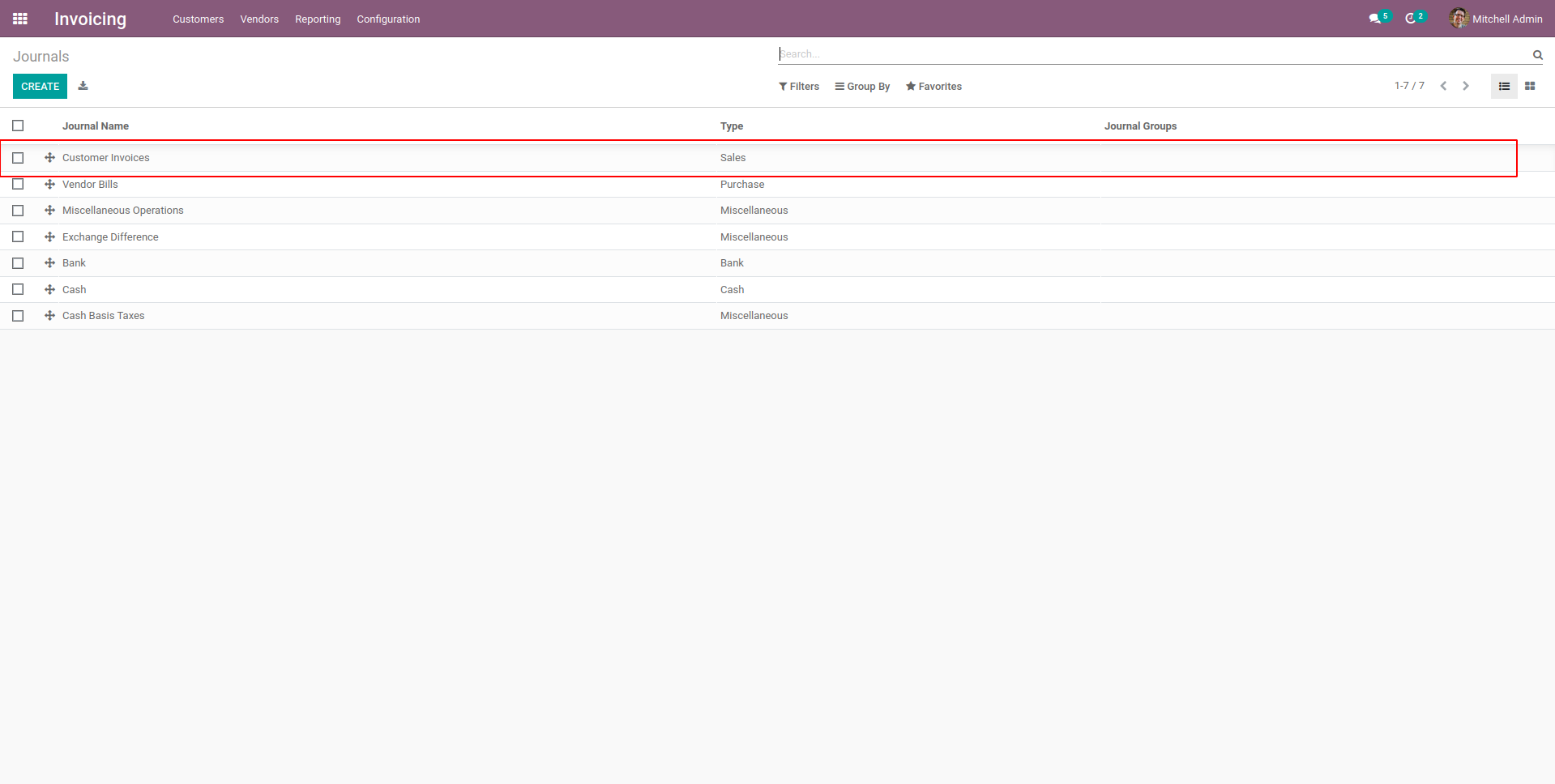The width and height of the screenshot is (1555, 784).
Task: Click the Purchase type cell
Action: click(x=742, y=185)
